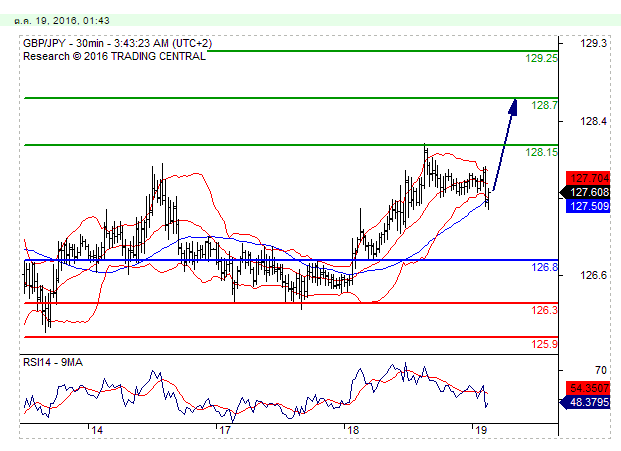The width and height of the screenshot is (621, 451).
Task: Select the 126.8 pivot level label
Action: point(544,267)
